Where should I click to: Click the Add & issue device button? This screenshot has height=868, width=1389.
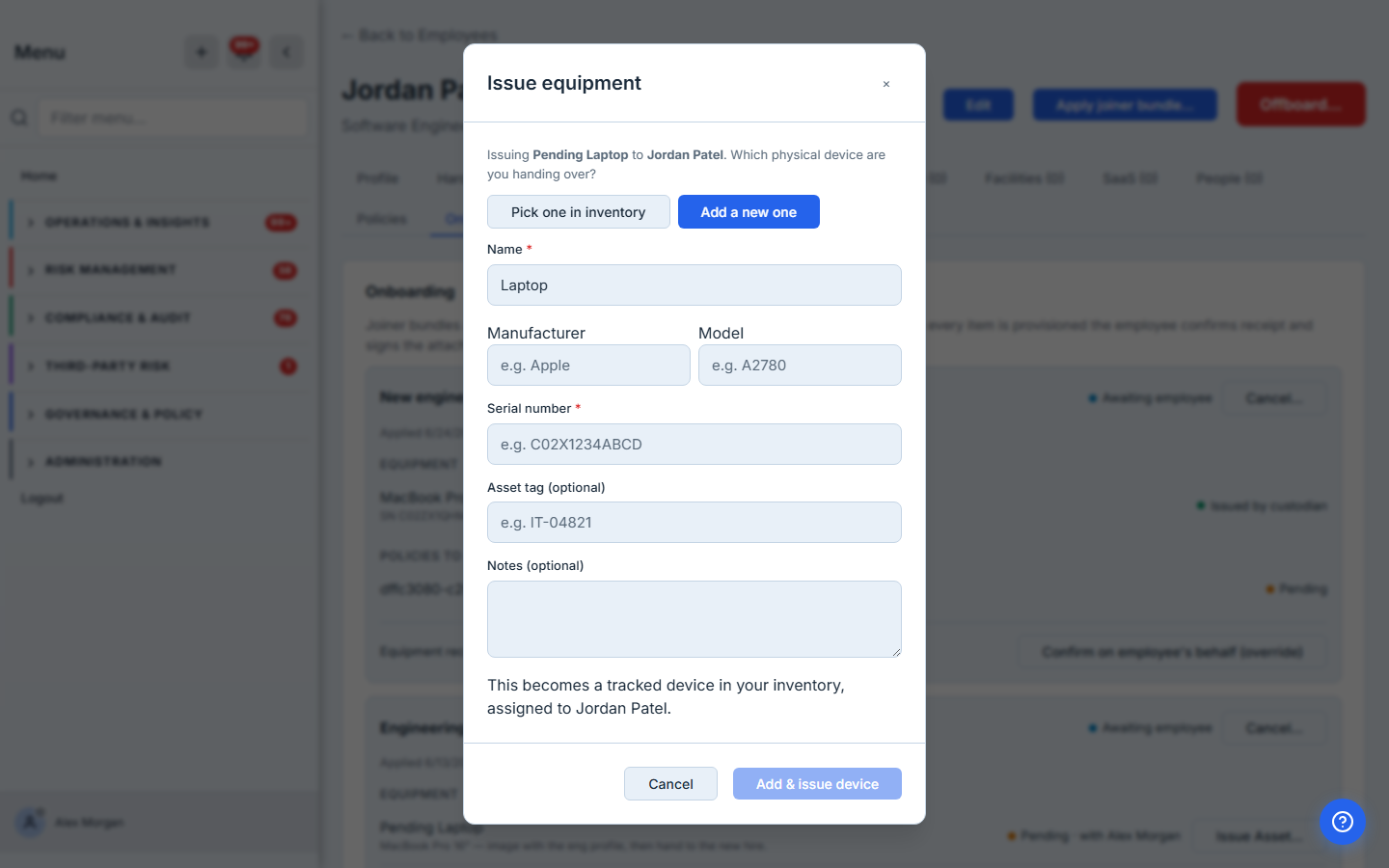(817, 784)
